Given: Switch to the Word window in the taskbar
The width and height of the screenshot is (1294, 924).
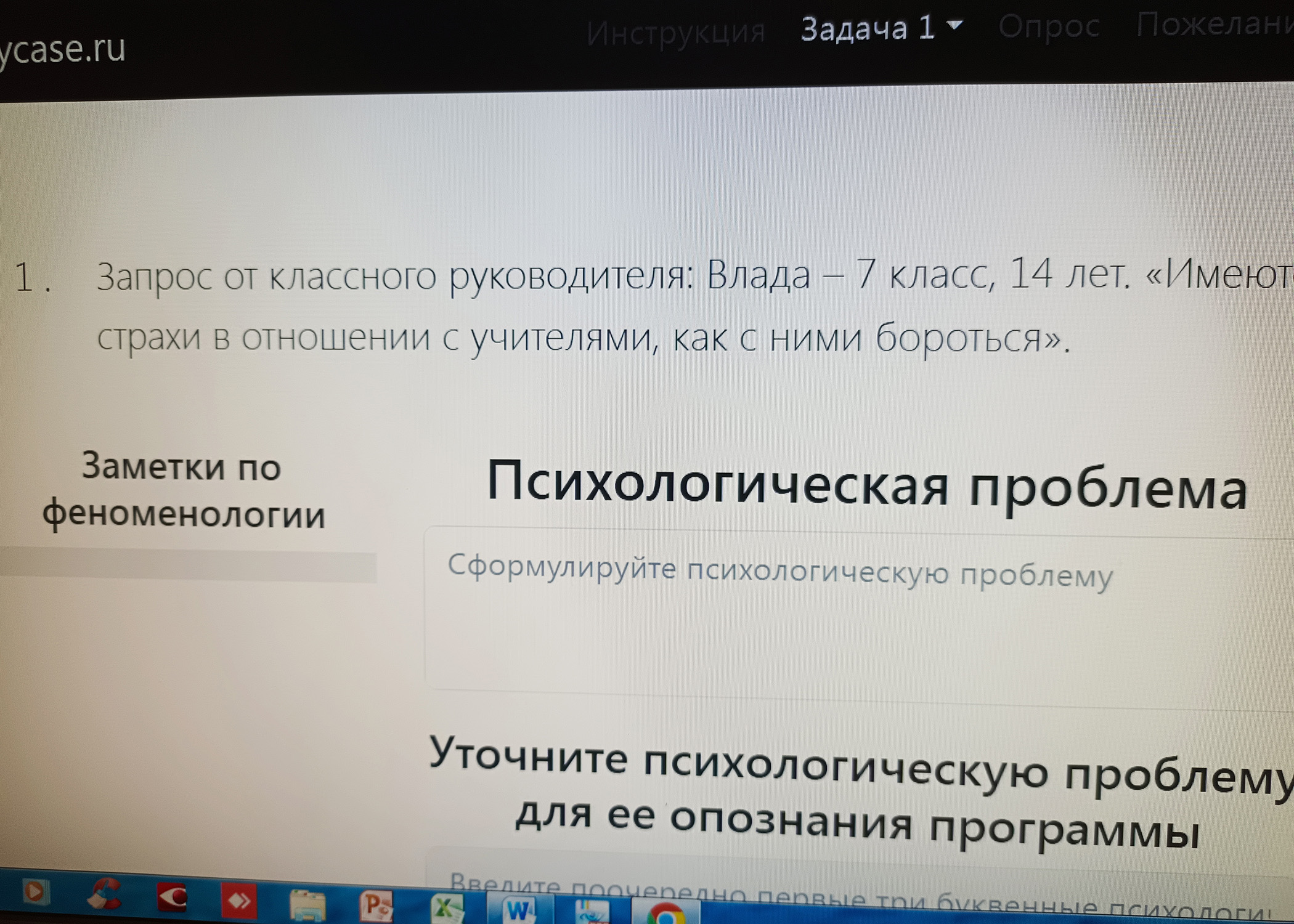Looking at the screenshot, I should (519, 910).
